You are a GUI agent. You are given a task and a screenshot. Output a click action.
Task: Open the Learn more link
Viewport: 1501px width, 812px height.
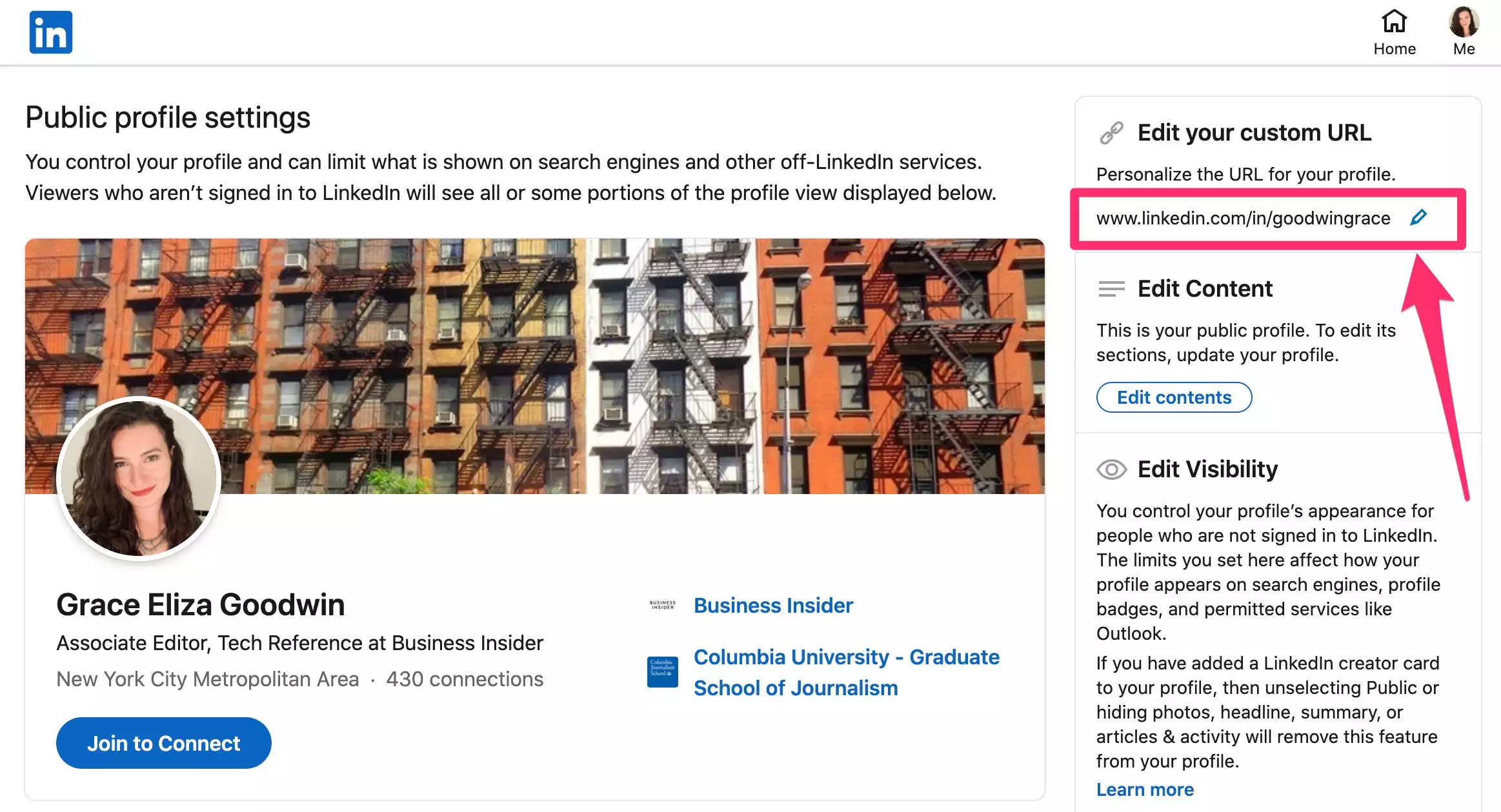point(1145,789)
